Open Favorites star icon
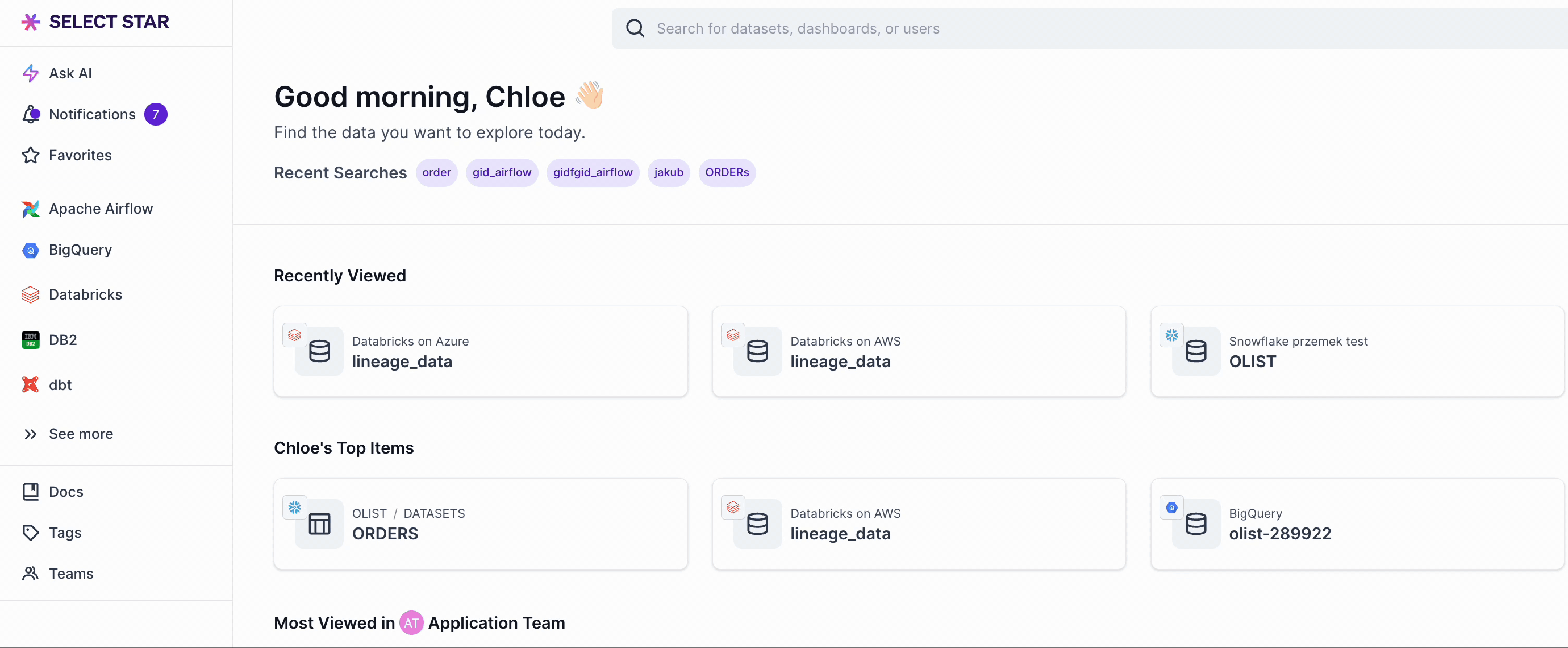The image size is (1568, 648). [31, 155]
